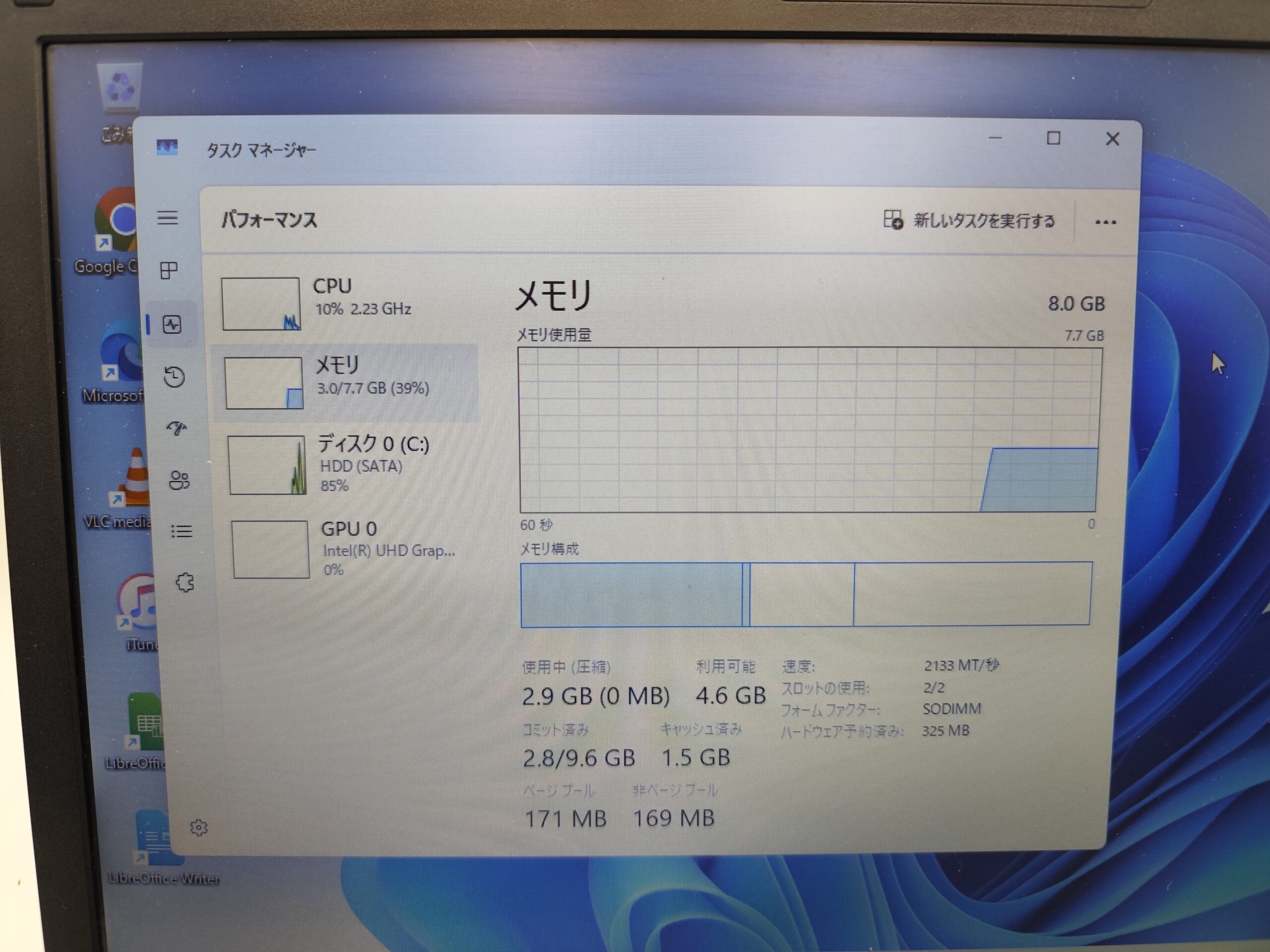Minimize the Task Manager window

pos(995,138)
